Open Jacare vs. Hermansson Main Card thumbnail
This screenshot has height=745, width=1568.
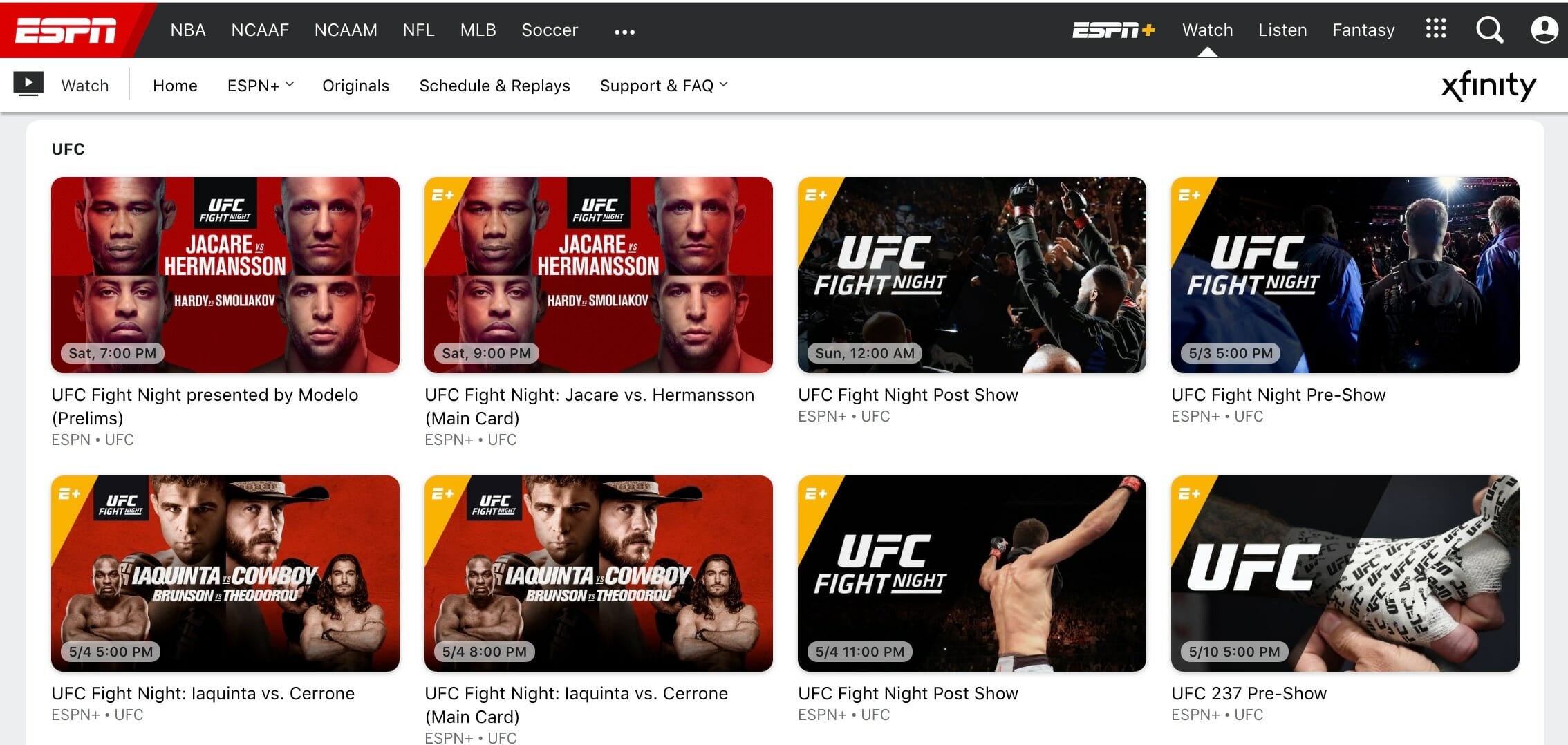599,275
